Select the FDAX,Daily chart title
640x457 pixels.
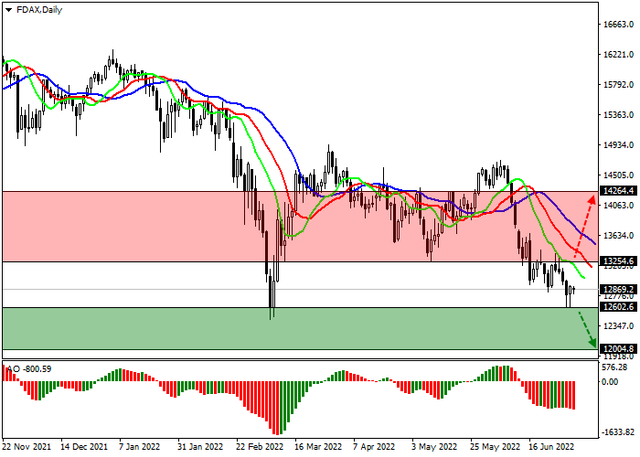click(x=38, y=9)
